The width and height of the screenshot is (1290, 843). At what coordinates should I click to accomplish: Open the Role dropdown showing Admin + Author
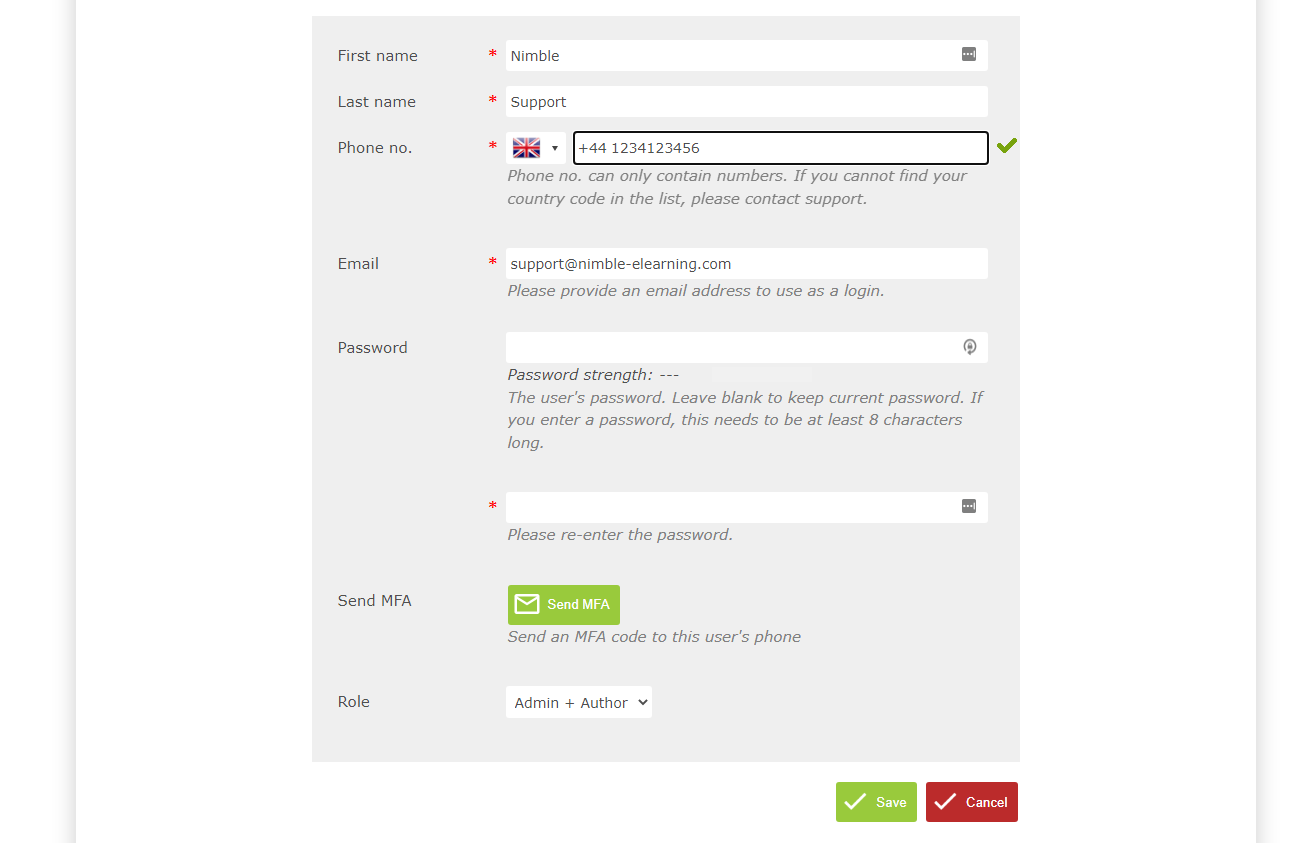point(579,702)
